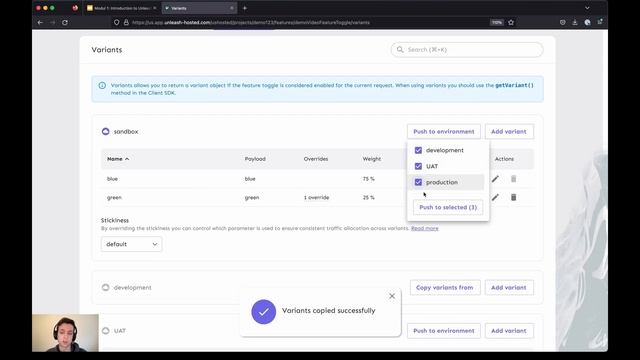Viewport: 640px width, 360px height.
Task: Click the 'blue' variant name
Action: (112, 179)
